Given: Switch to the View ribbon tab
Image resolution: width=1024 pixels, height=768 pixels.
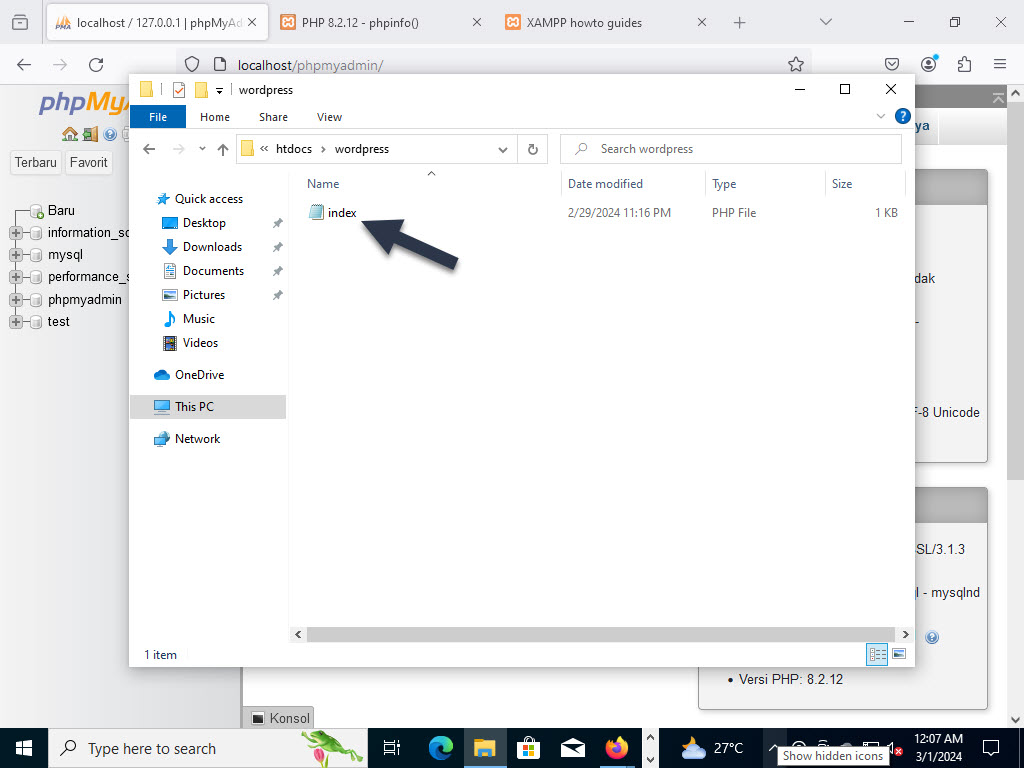Looking at the screenshot, I should [329, 117].
